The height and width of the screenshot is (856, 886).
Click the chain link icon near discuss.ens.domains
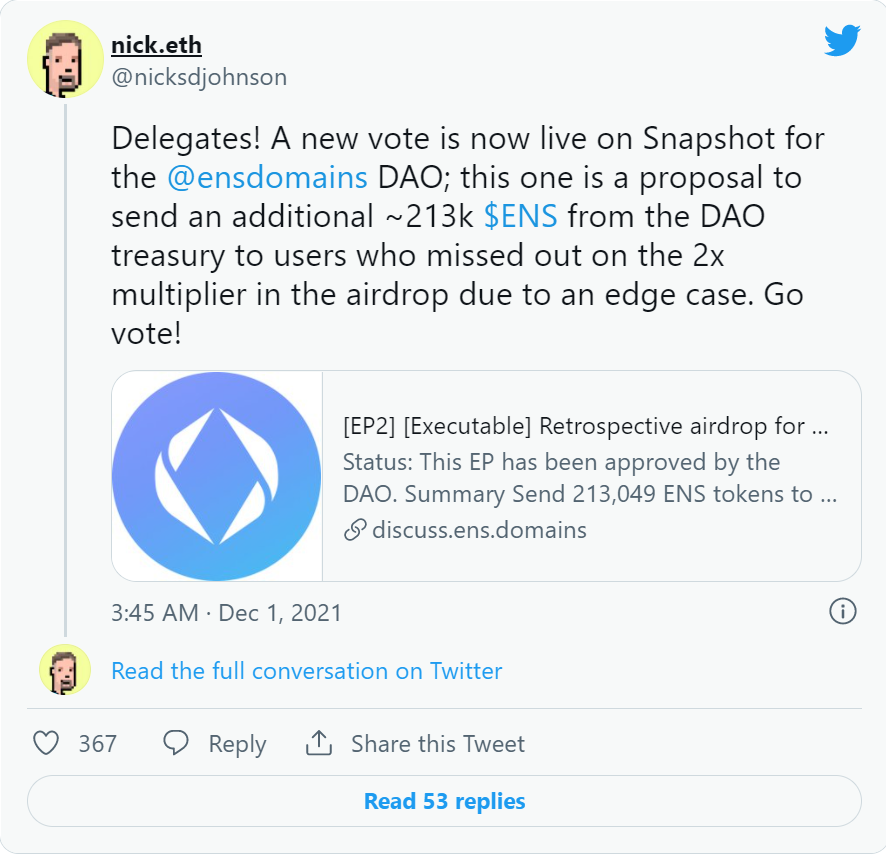[x=355, y=530]
